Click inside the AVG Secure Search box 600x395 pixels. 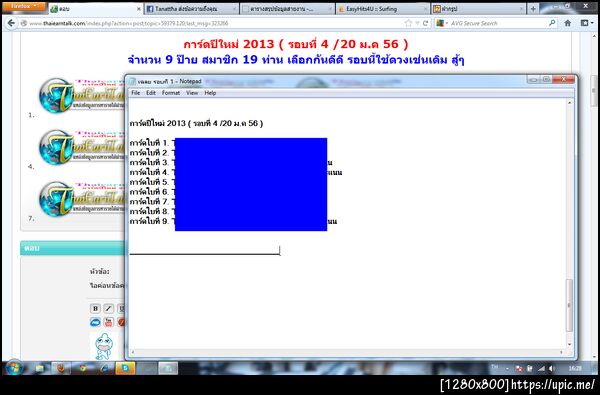click(497, 23)
